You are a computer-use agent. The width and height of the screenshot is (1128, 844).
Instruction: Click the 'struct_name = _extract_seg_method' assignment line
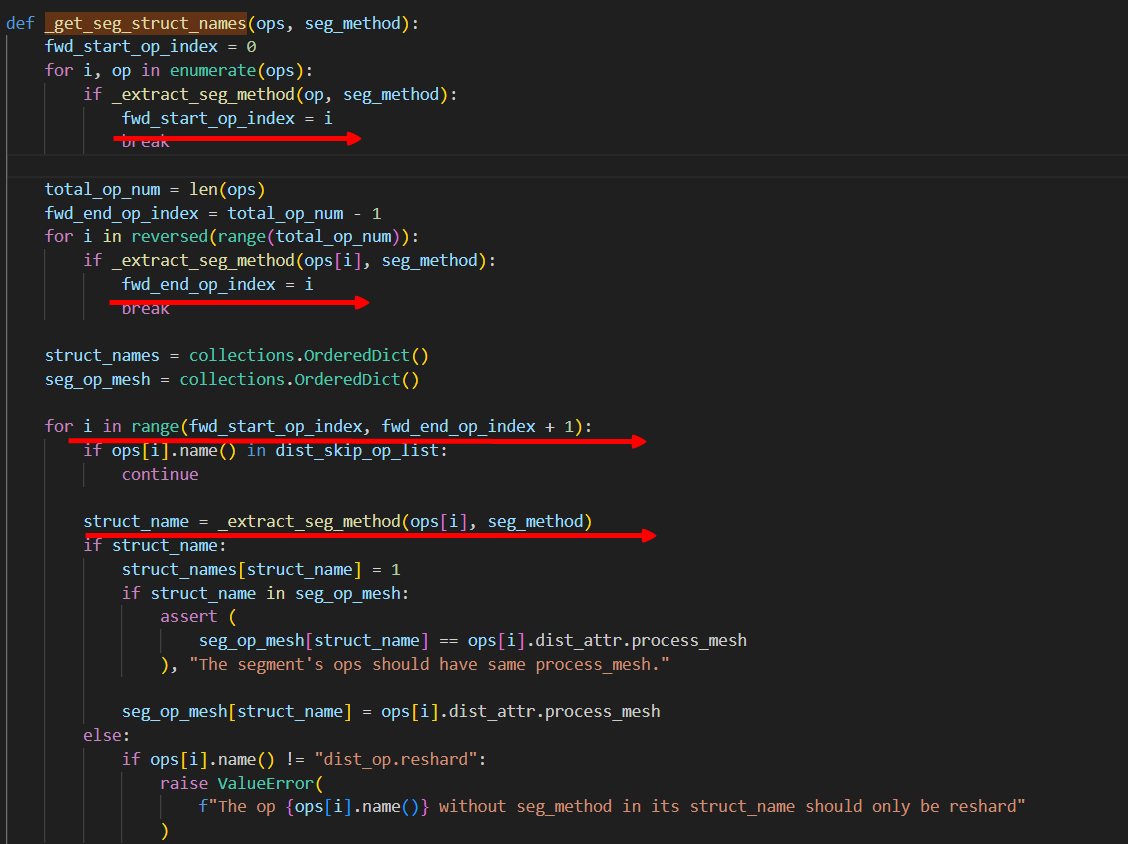pyautogui.click(x=337, y=521)
